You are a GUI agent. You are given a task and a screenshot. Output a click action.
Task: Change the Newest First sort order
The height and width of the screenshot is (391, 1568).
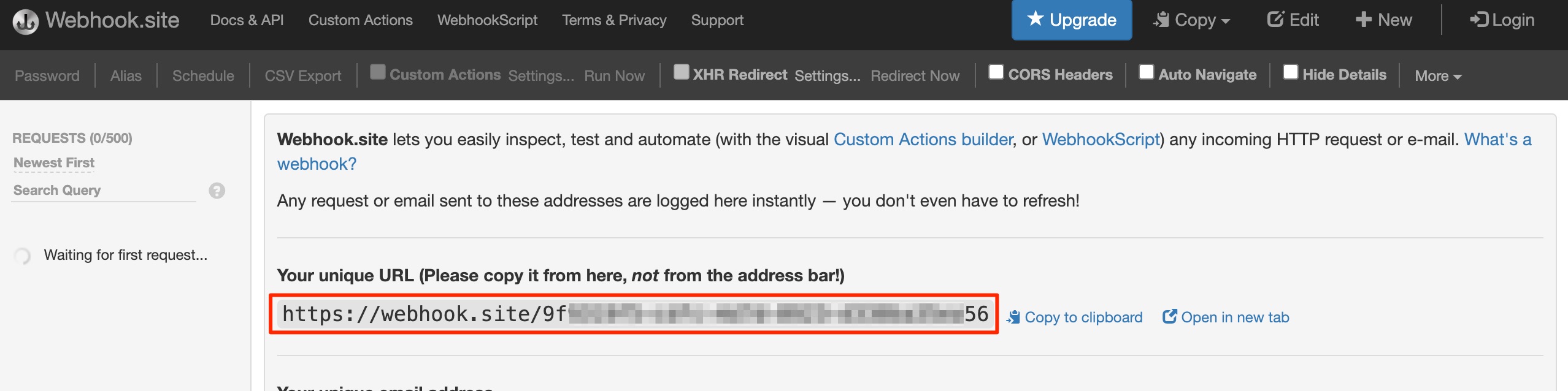coord(54,163)
